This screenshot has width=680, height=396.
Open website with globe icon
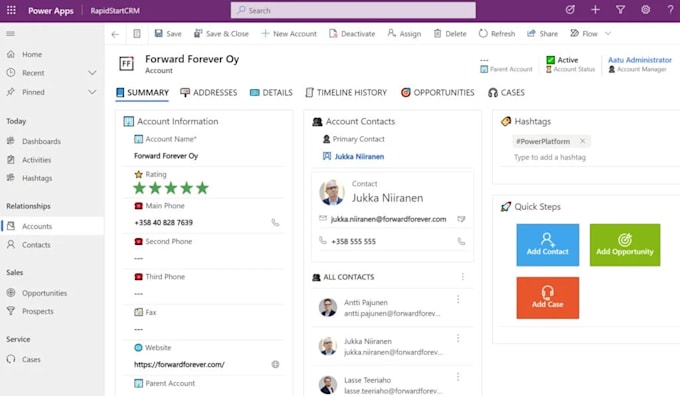(x=275, y=364)
